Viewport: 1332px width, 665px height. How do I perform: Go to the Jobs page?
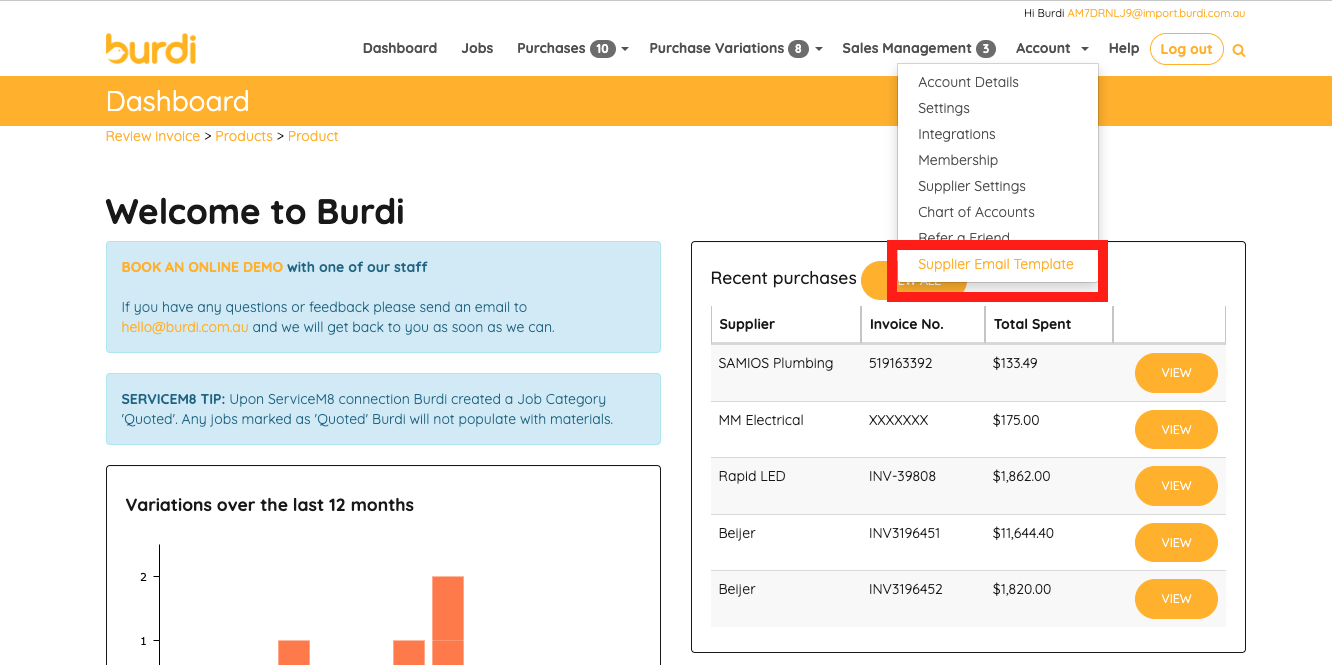click(x=477, y=48)
